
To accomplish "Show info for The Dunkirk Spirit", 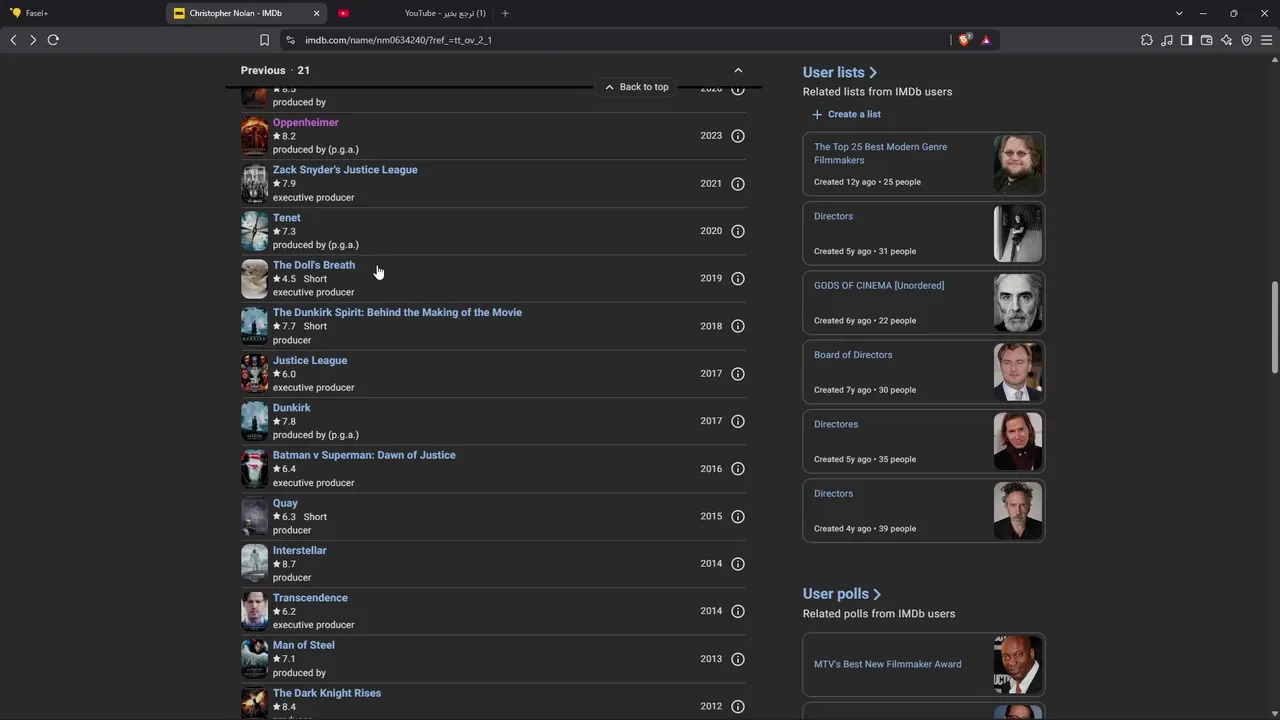I will pos(738,326).
